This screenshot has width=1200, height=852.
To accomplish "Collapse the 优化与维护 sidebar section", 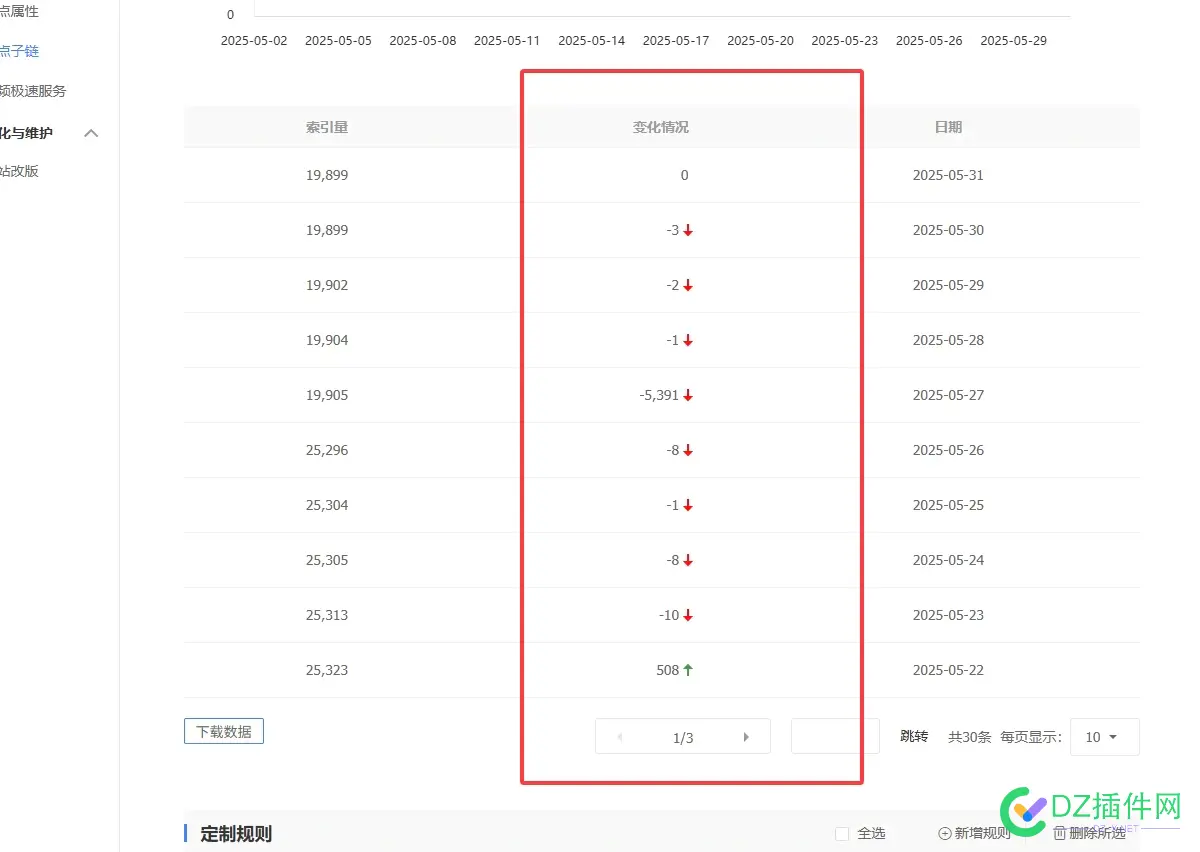I will [91, 133].
